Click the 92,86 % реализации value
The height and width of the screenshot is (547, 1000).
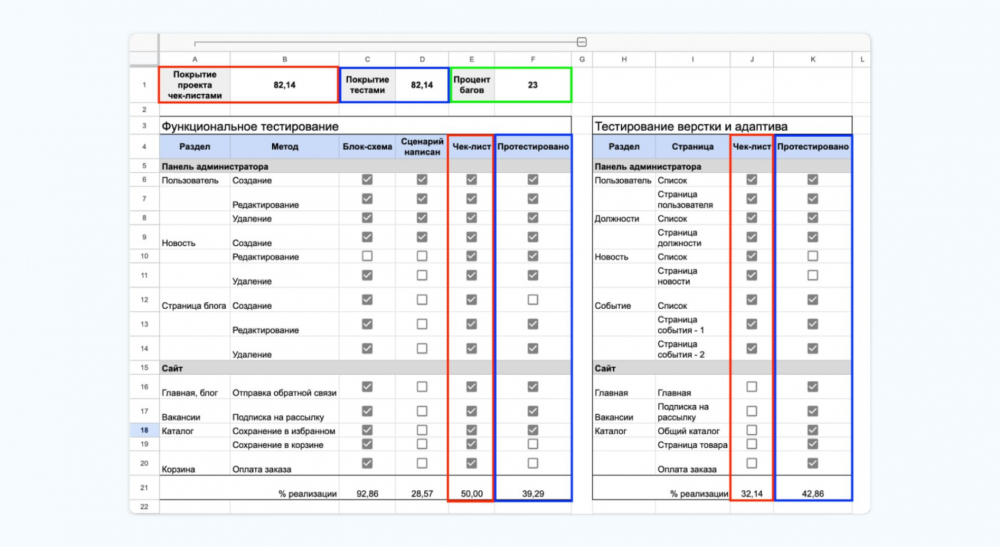click(367, 493)
